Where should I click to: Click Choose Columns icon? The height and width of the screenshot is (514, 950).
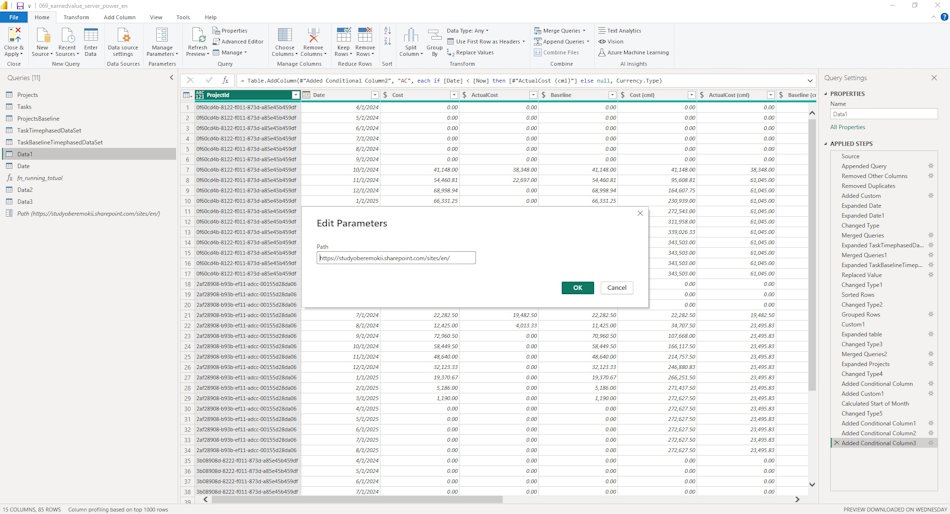(285, 35)
